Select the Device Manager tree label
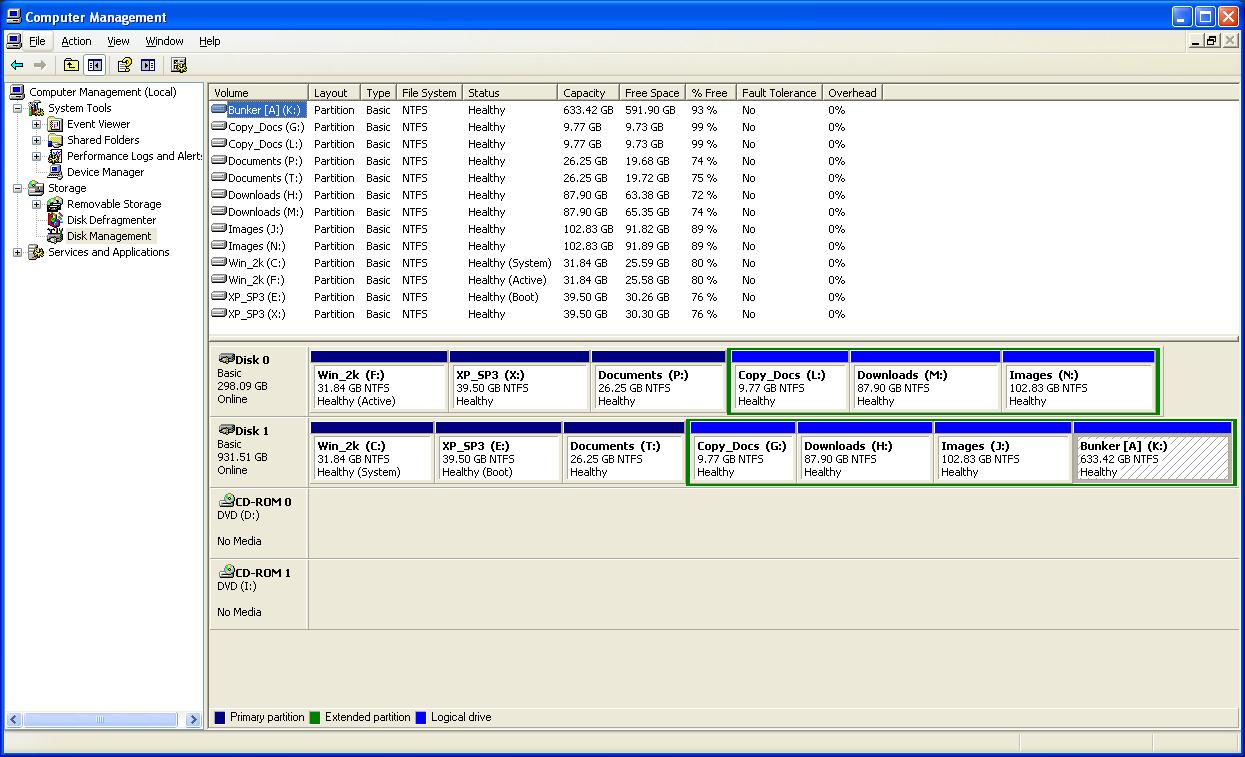This screenshot has width=1245, height=757. 105,172
